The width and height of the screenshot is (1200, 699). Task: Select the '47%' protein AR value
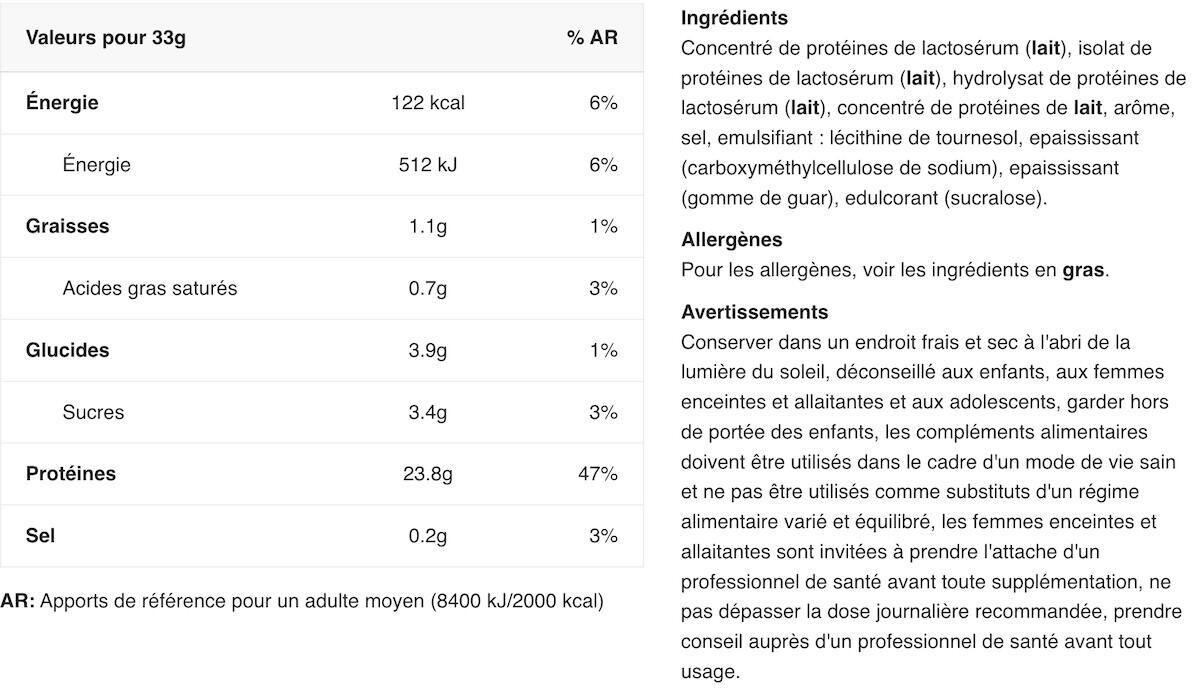pyautogui.click(x=598, y=474)
